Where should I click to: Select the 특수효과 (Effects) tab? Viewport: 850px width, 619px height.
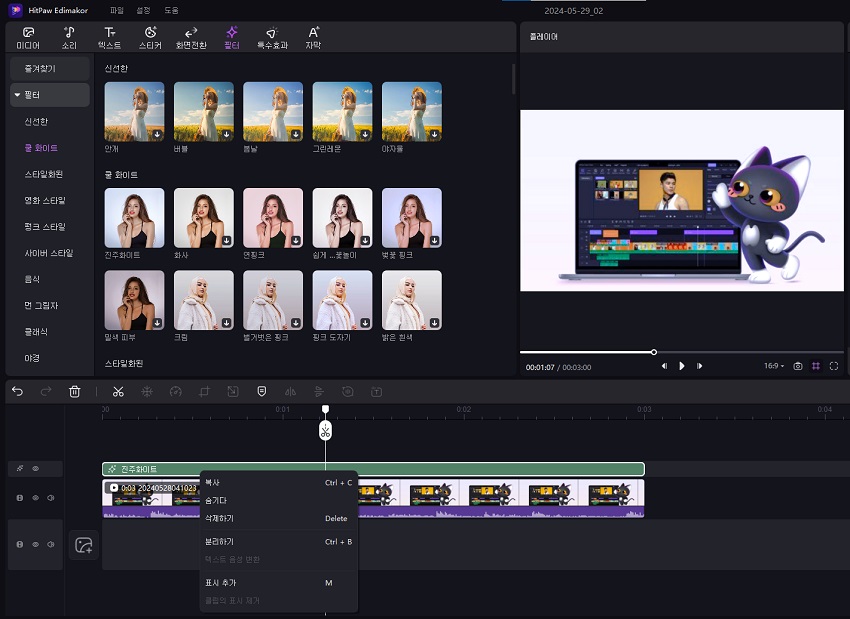tap(272, 38)
